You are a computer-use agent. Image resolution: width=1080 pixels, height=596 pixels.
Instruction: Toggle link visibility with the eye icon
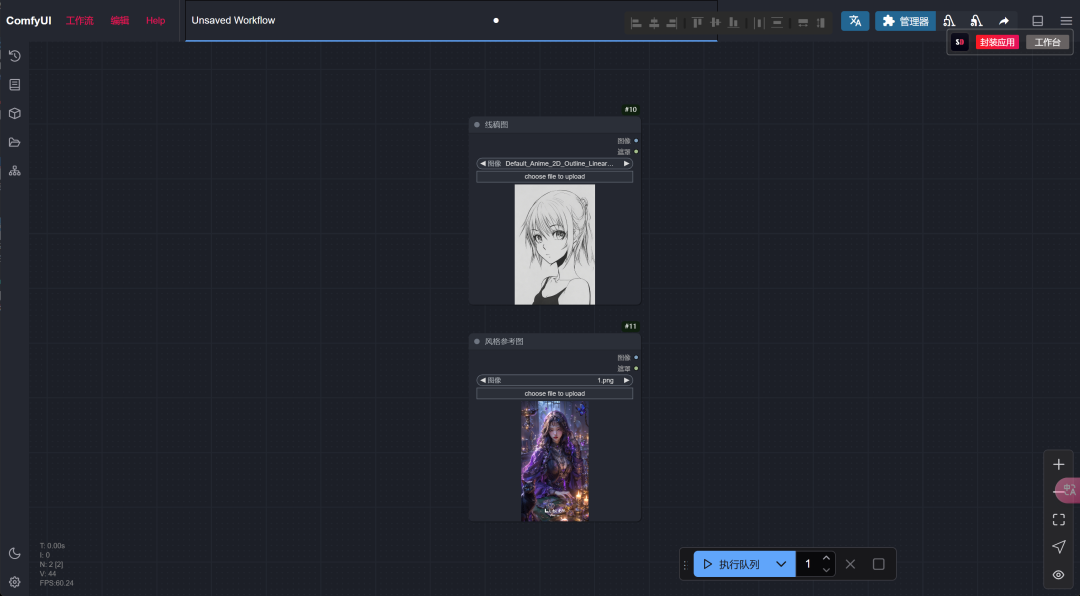[1059, 575]
